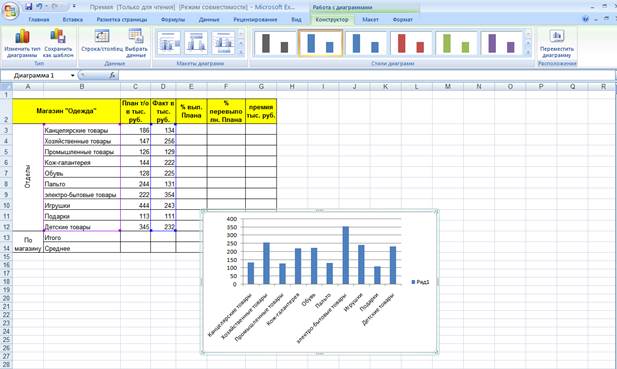The image size is (617, 369).
Task: Undo the last action in quick access toolbar
Action: coord(39,6)
